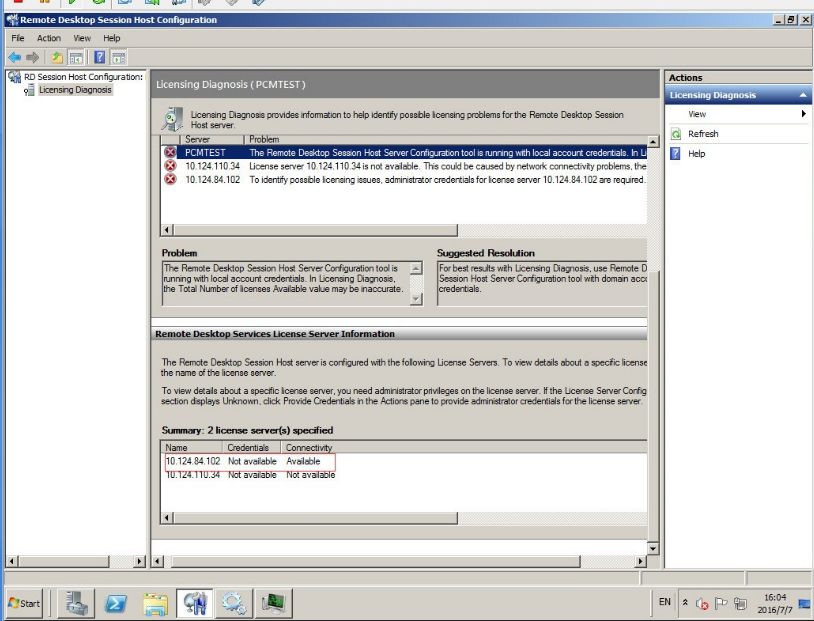Viewport: 814px width, 621px height.
Task: Click Help in the Actions pane
Action: coord(696,154)
